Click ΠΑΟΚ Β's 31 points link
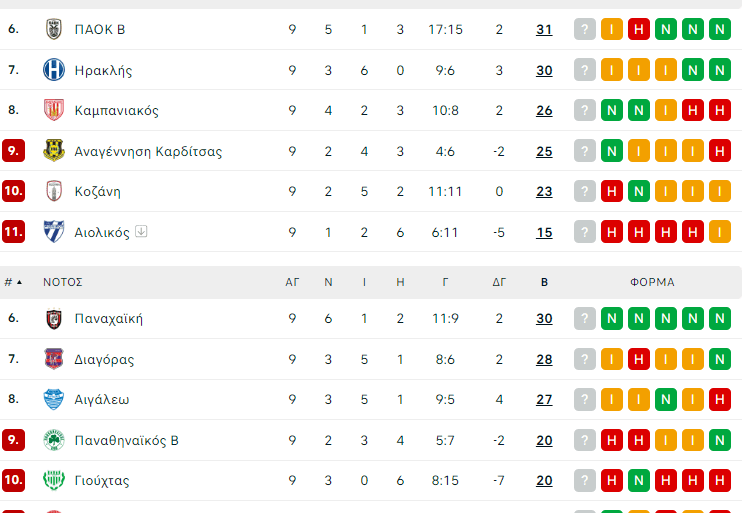Screen dimensions: 743x513 544,29
